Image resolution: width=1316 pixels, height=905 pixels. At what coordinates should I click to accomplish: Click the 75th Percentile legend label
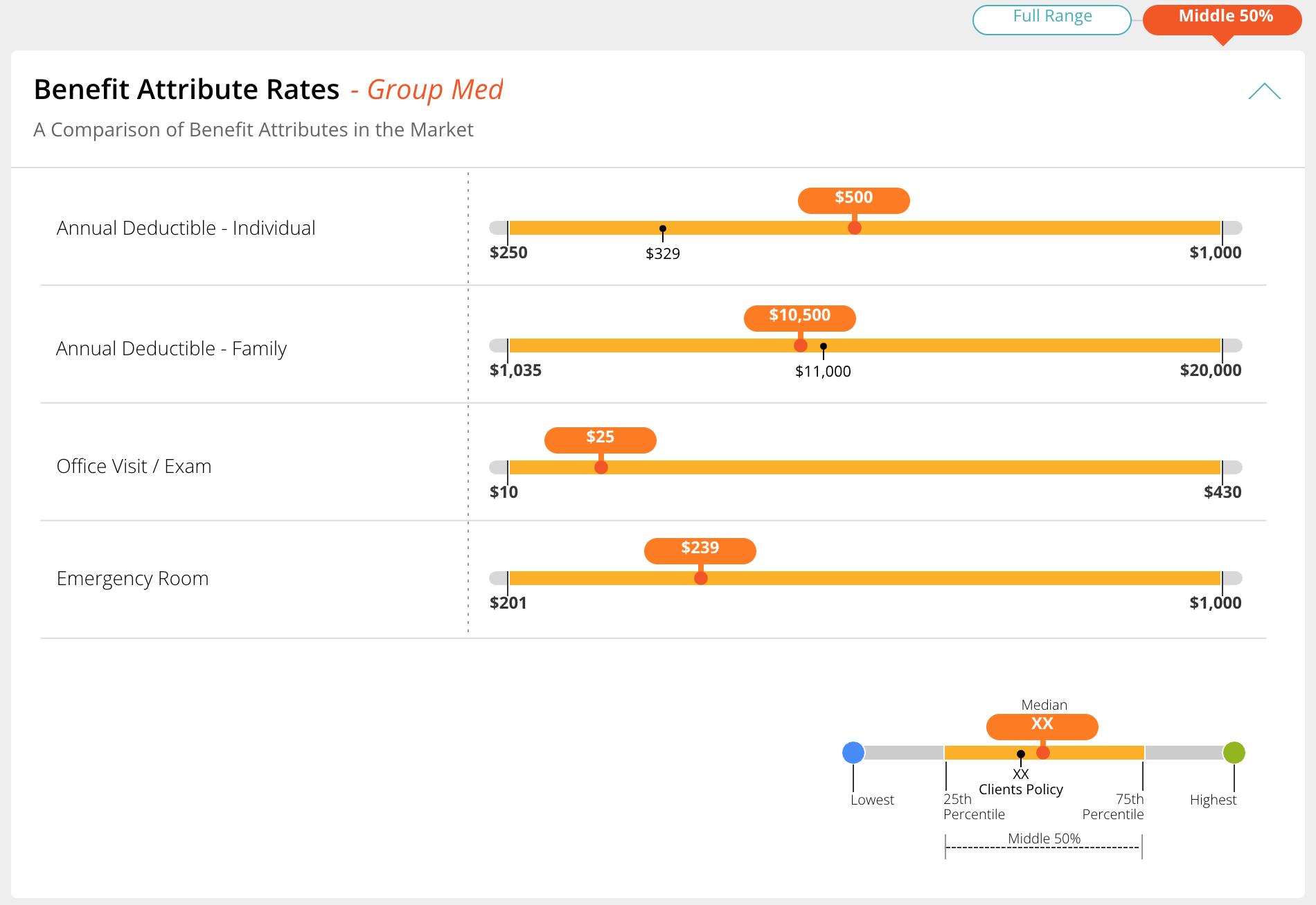1113,807
